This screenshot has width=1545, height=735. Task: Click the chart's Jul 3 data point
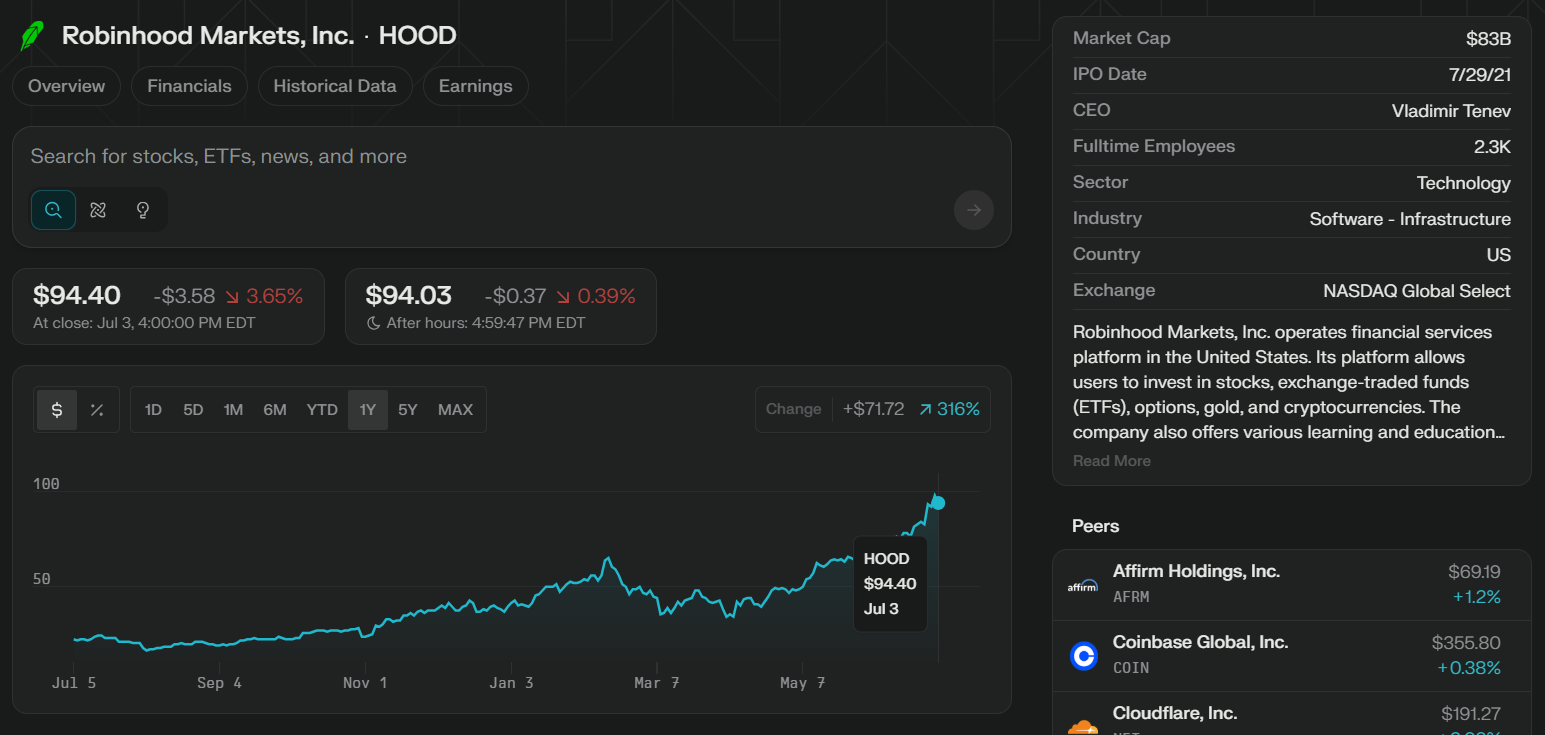pos(938,503)
